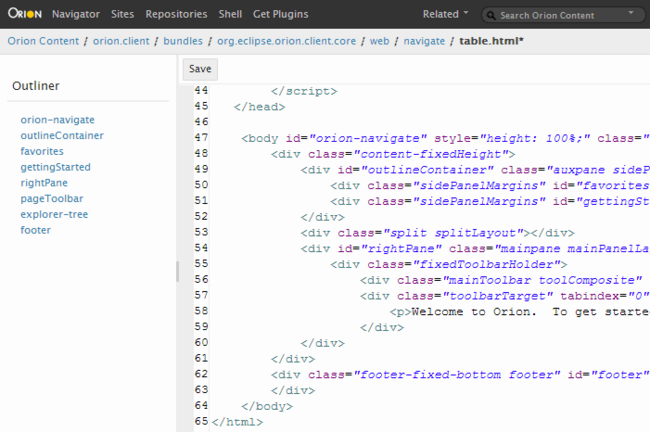Click line number 65 in the gutter

click(201, 421)
